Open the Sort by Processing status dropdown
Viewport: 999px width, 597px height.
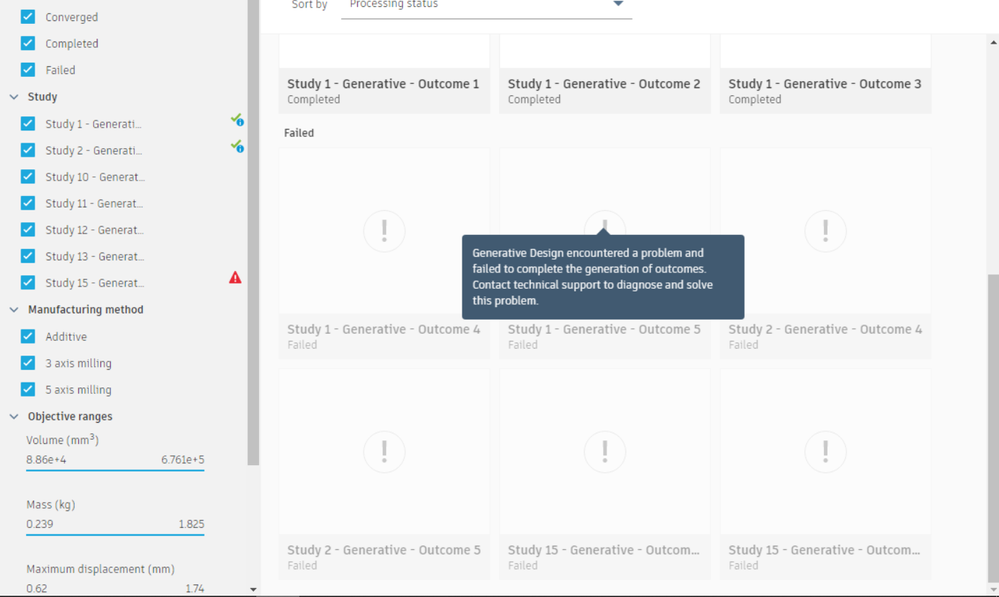tap(486, 6)
